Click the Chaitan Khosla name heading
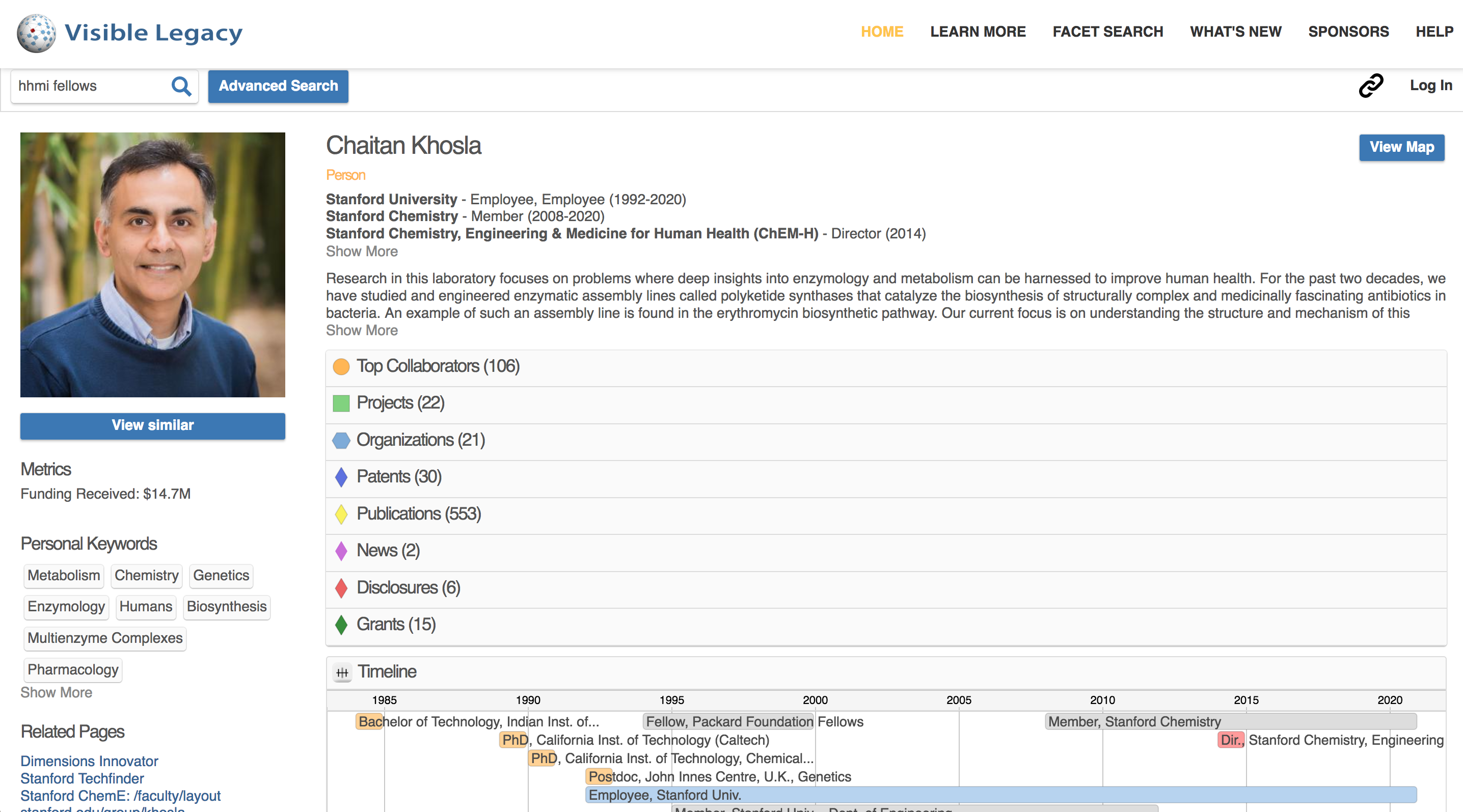 (403, 146)
